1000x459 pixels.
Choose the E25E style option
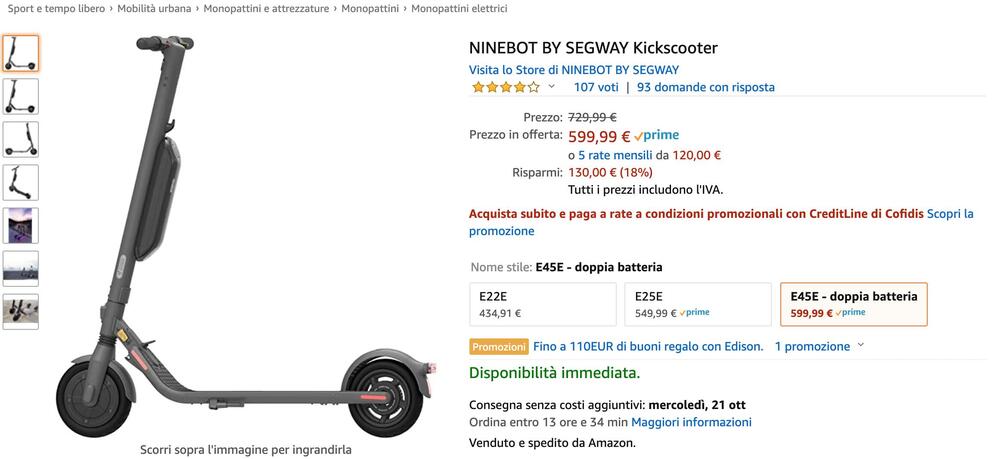click(x=697, y=304)
